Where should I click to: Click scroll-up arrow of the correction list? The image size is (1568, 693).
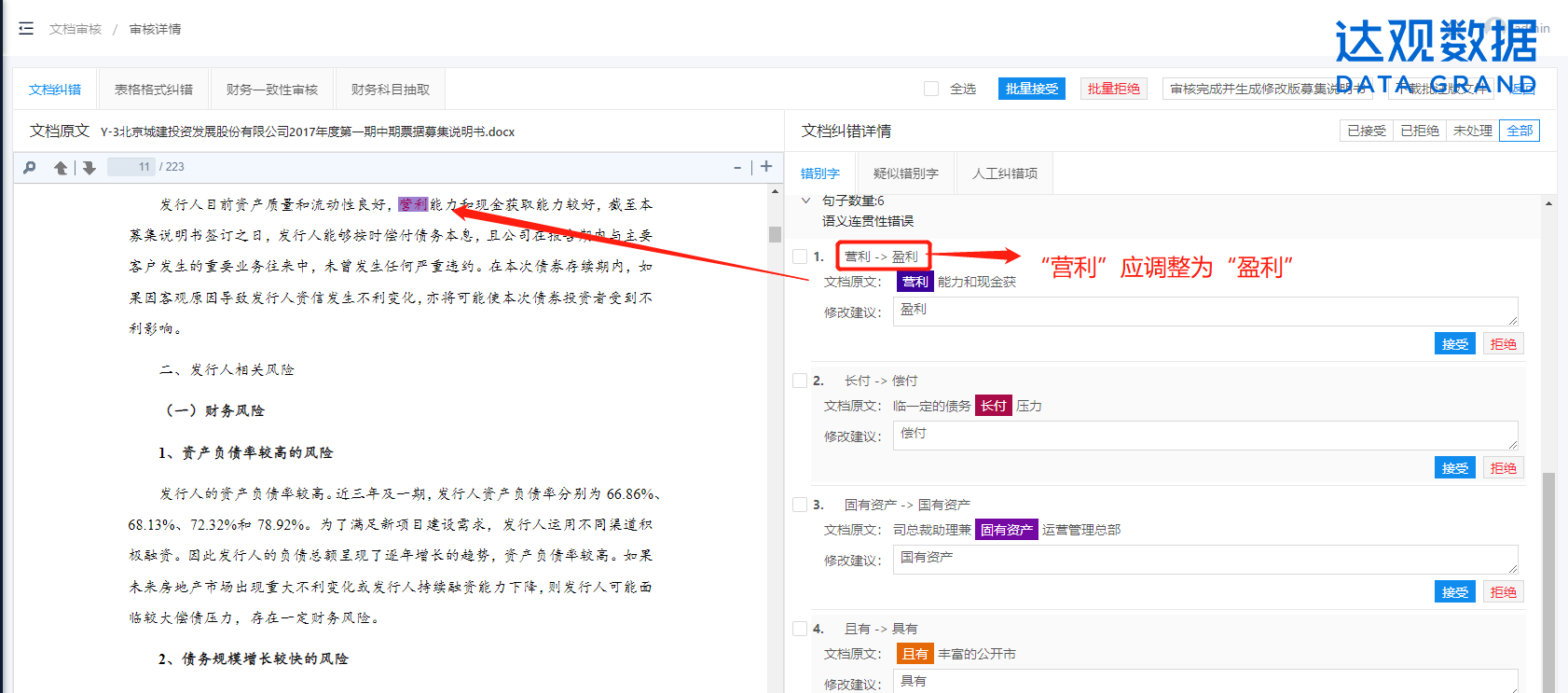(x=1548, y=203)
